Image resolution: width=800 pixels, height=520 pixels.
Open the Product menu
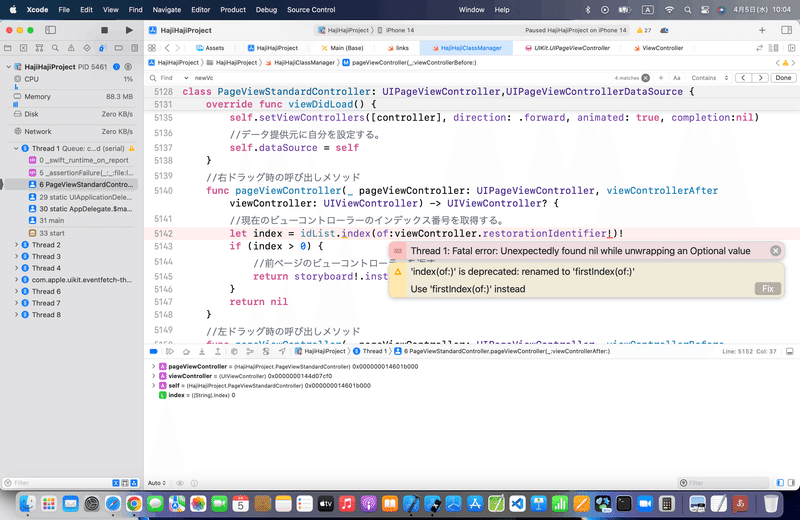[x=233, y=10]
